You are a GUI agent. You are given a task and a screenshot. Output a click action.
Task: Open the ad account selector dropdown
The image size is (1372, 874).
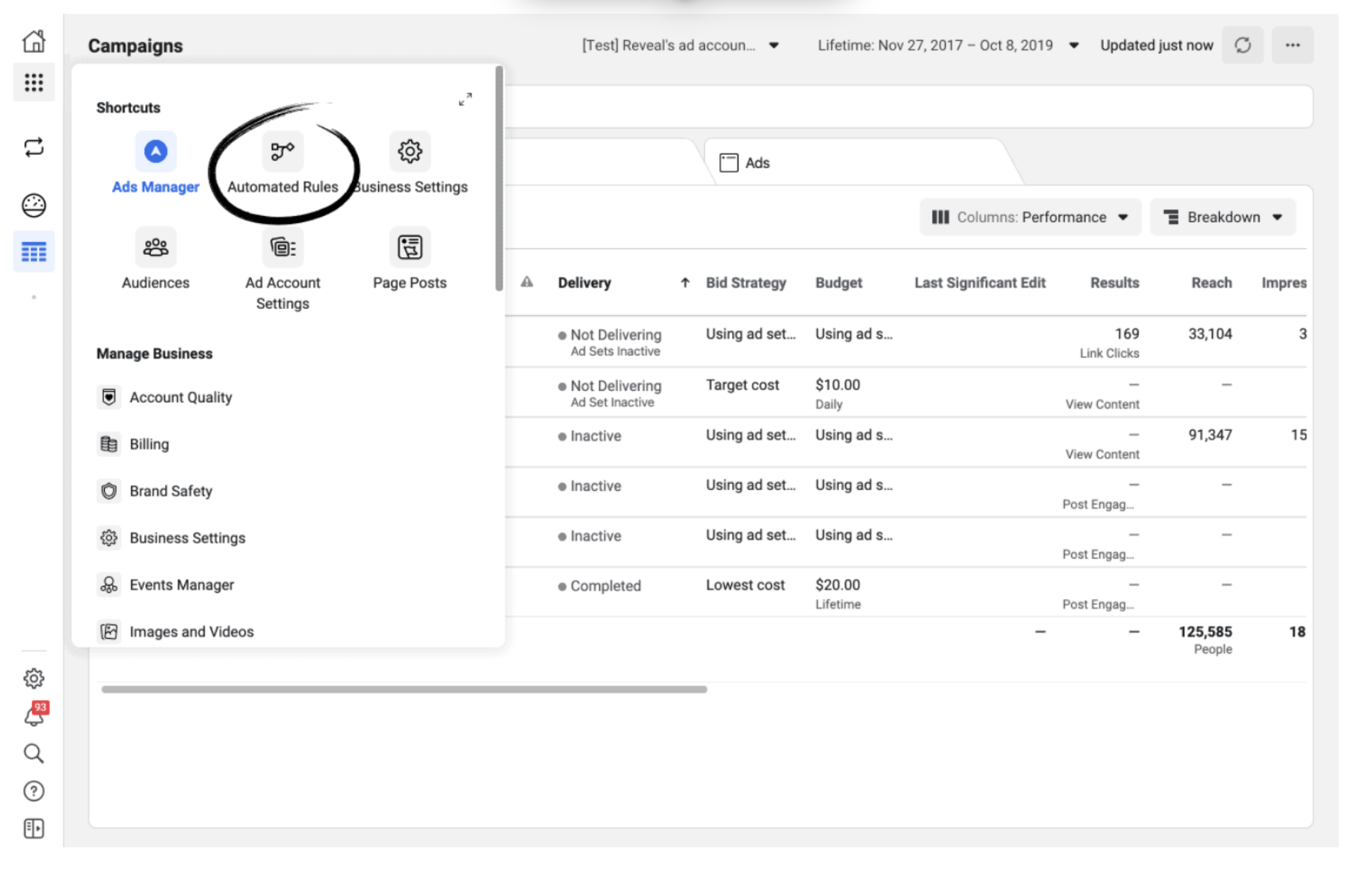pyautogui.click(x=680, y=45)
